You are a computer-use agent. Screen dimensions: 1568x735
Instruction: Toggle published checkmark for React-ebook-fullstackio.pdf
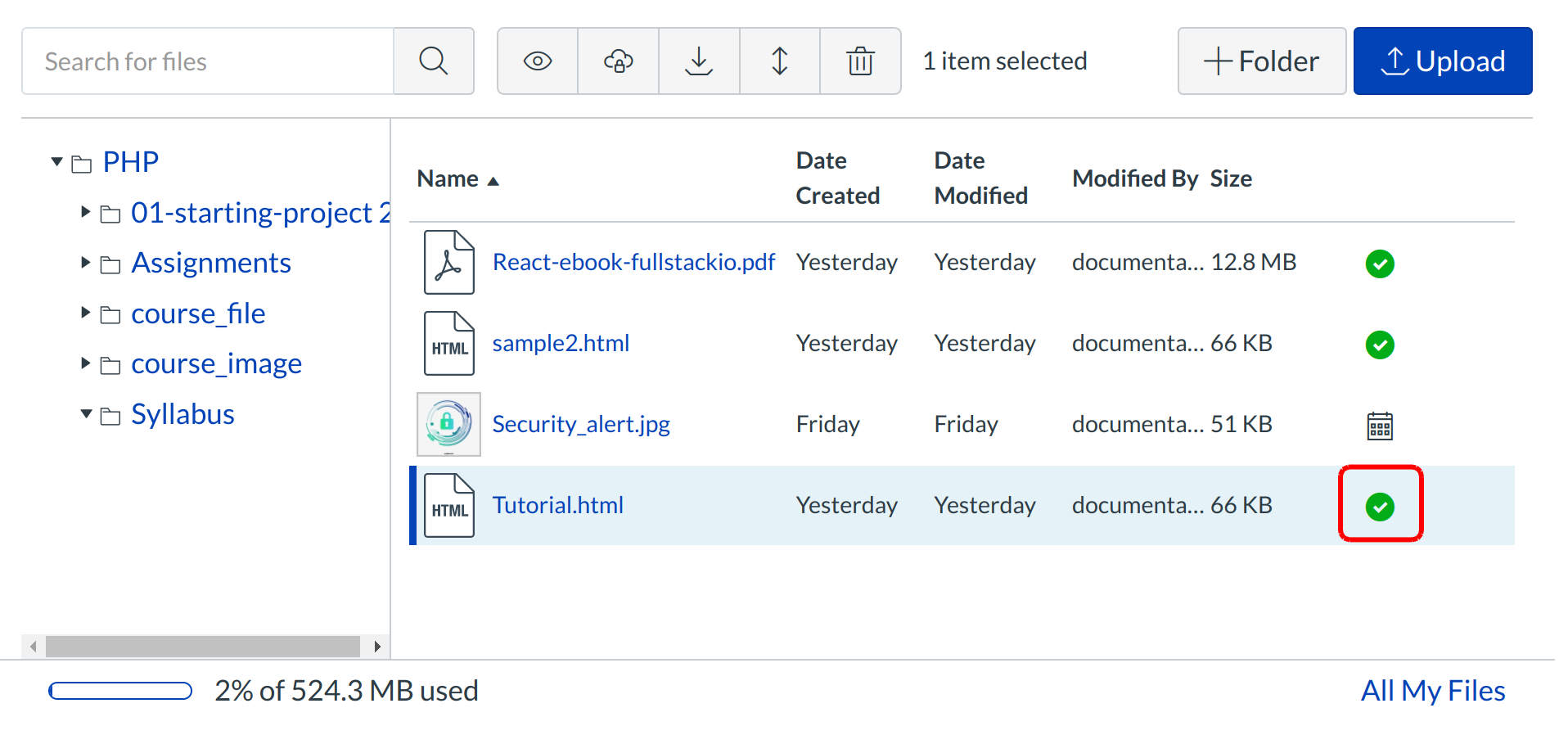(x=1380, y=264)
